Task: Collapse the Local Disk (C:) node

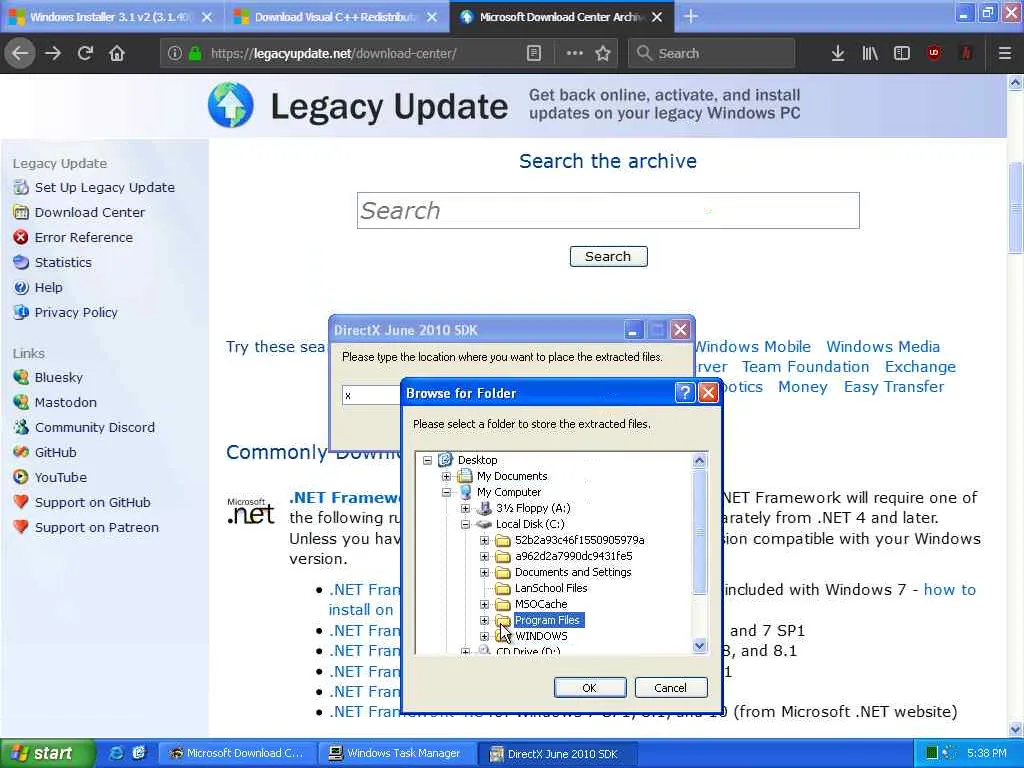Action: click(465, 524)
